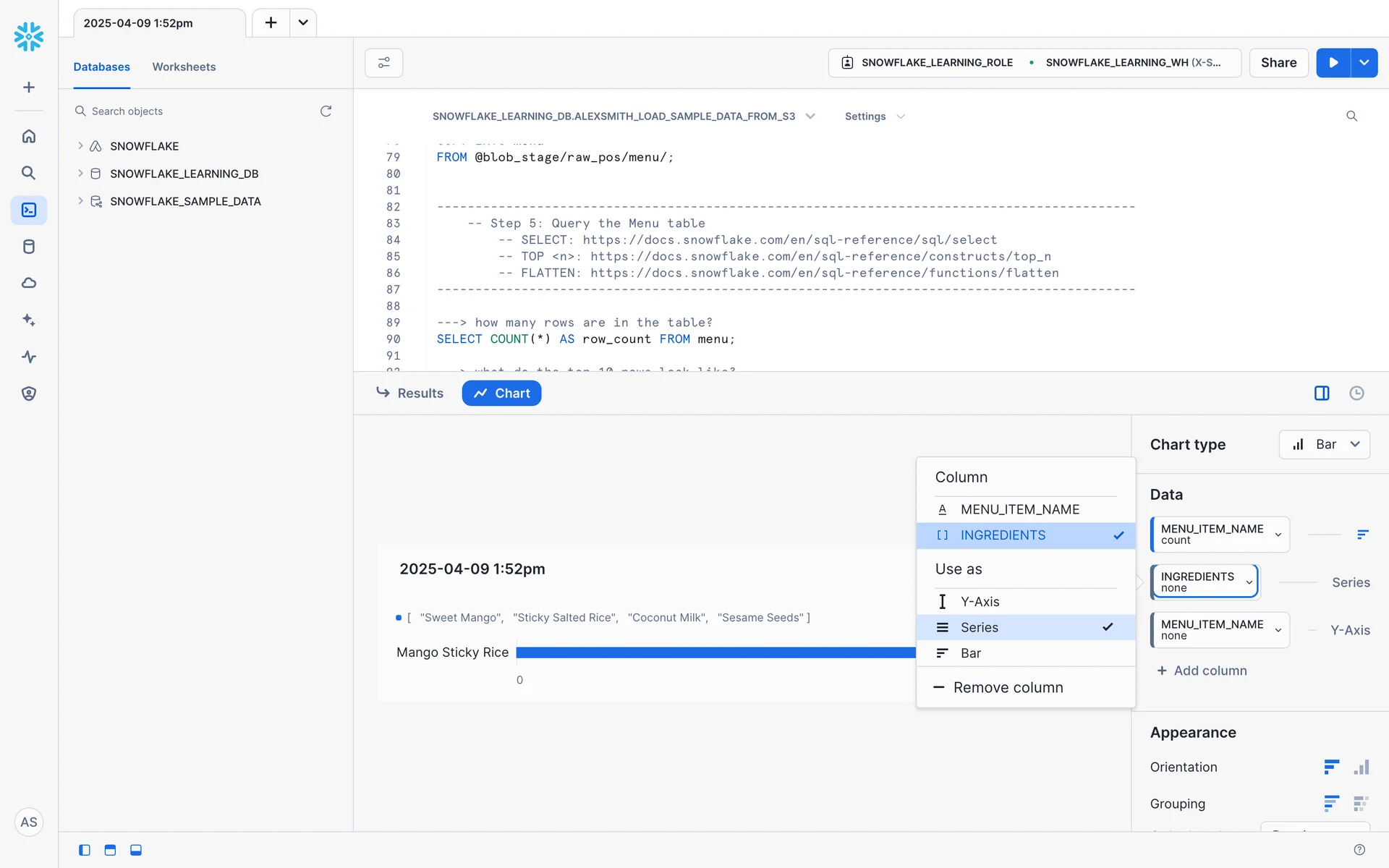The height and width of the screenshot is (868, 1389).
Task: Refresh the database objects list
Action: pyautogui.click(x=326, y=111)
